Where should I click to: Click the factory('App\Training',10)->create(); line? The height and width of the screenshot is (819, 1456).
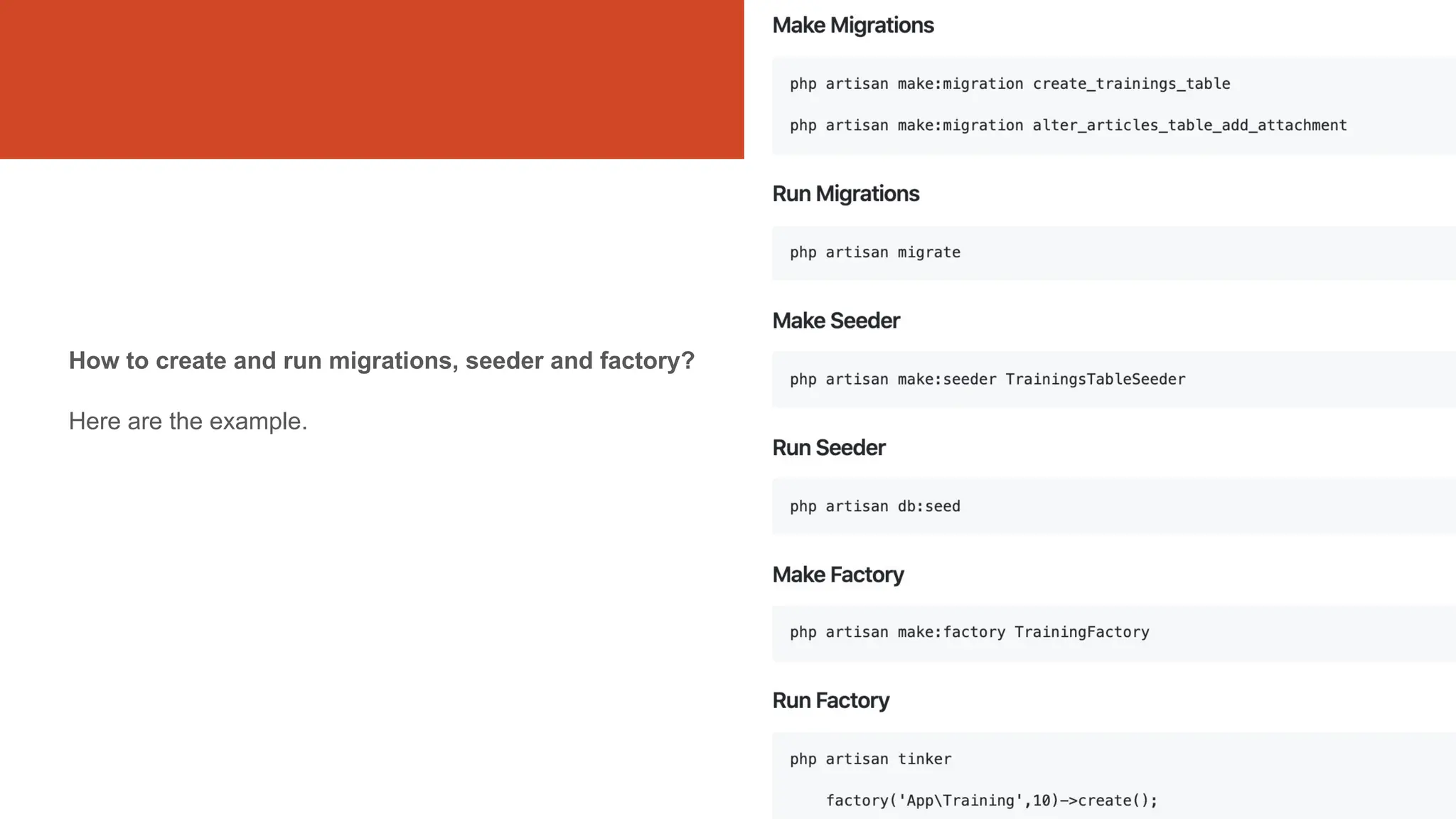point(991,801)
